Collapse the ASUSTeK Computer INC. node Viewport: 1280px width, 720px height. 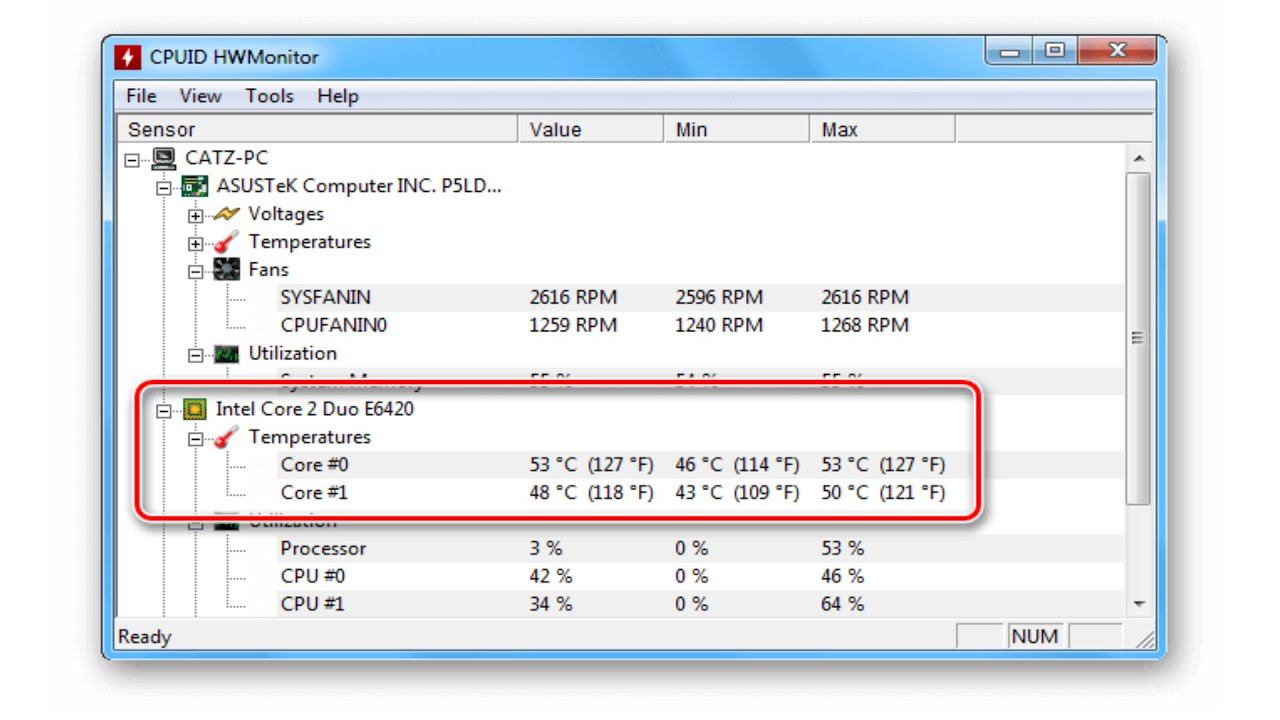coord(165,187)
